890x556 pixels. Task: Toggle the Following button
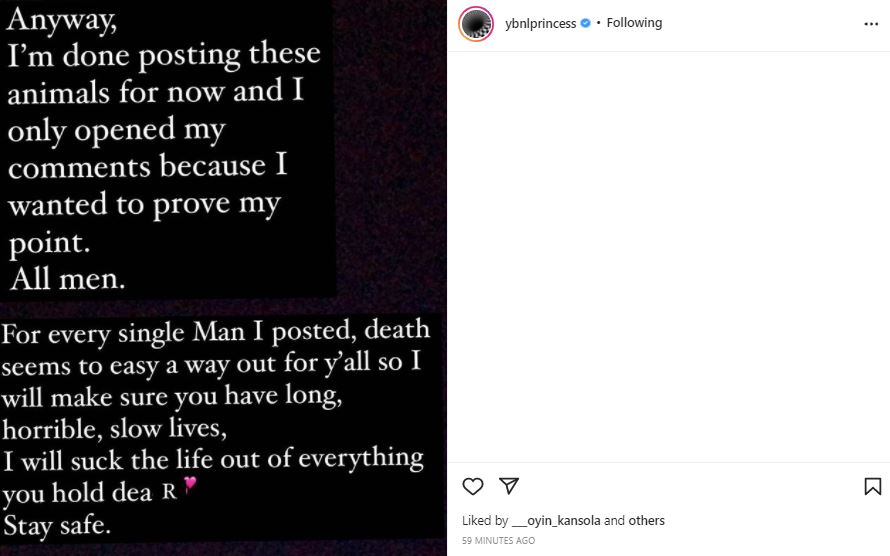634,23
